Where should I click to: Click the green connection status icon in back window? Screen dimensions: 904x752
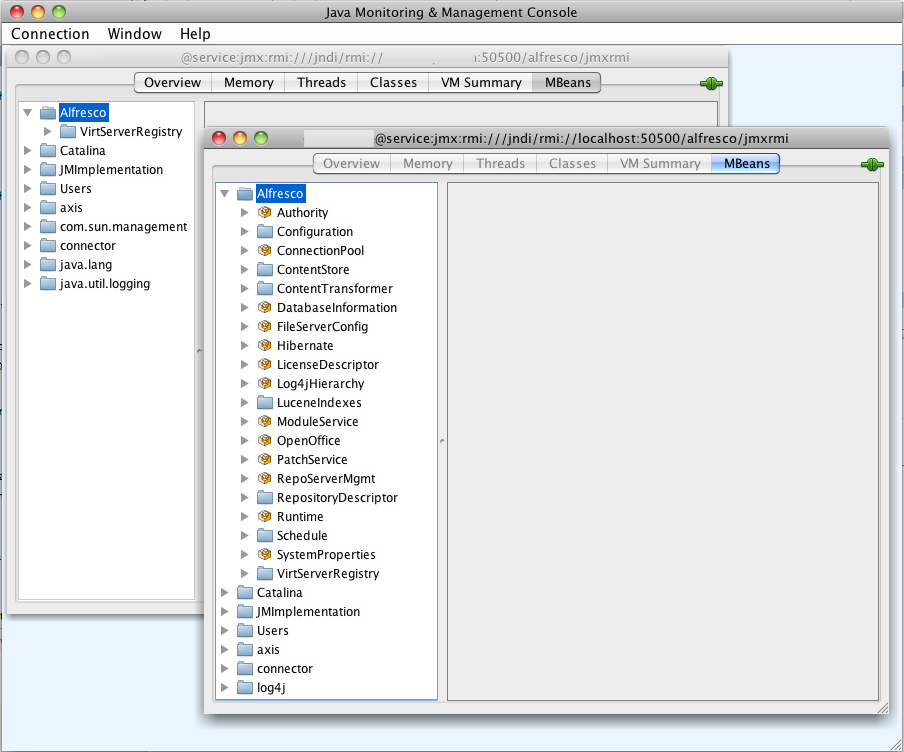click(x=711, y=84)
